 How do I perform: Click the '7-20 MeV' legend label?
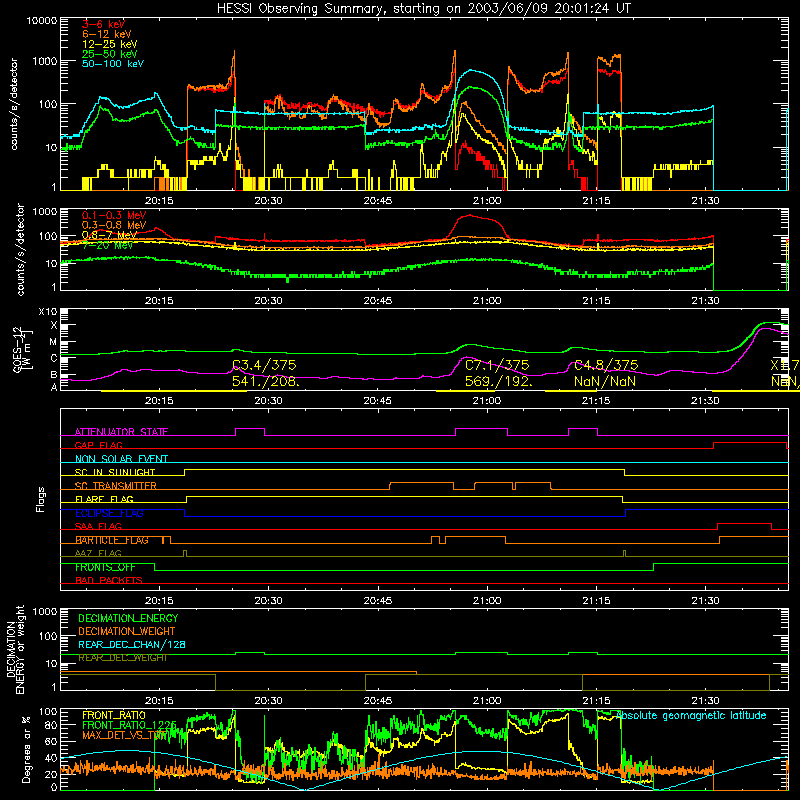click(x=107, y=245)
